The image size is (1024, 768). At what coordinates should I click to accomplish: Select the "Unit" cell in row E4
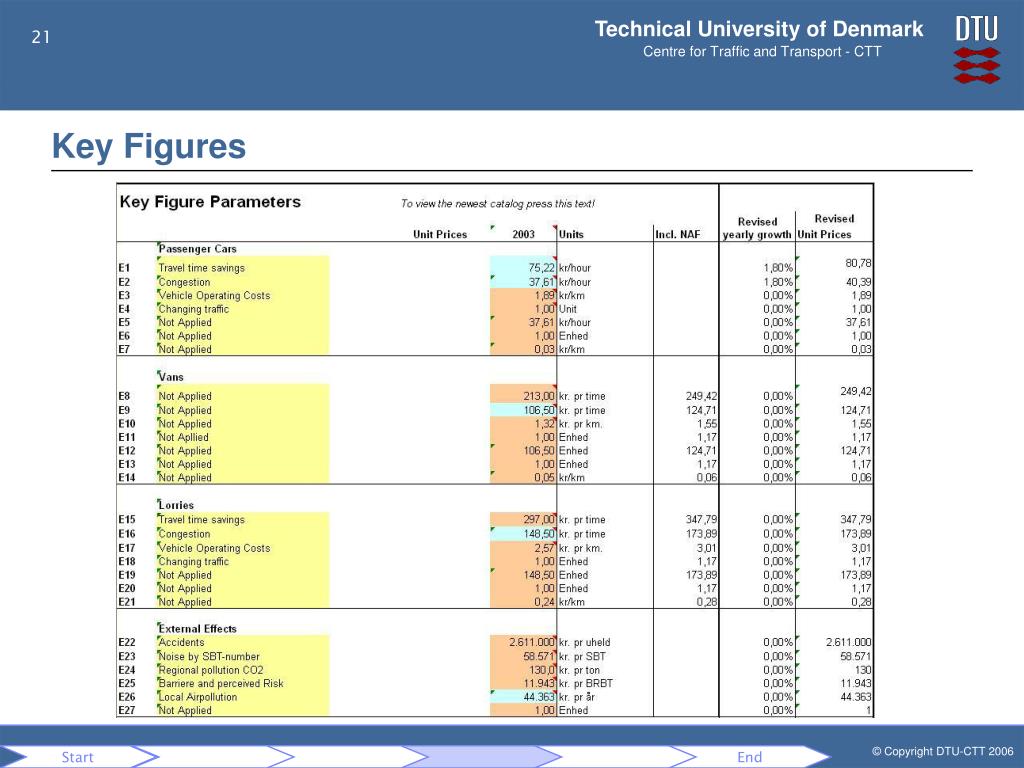pos(568,309)
